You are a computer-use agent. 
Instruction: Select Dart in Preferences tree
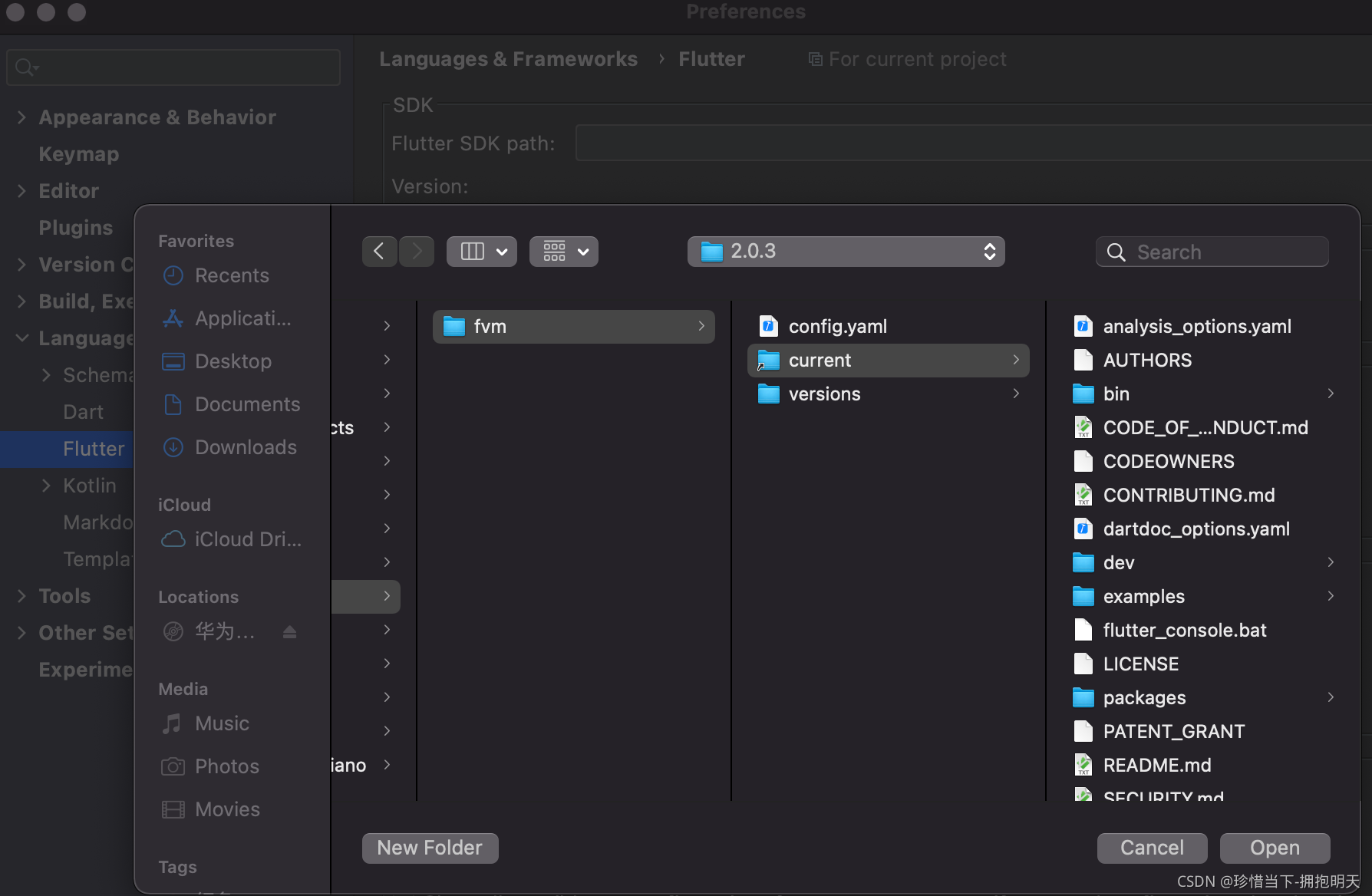click(x=83, y=412)
